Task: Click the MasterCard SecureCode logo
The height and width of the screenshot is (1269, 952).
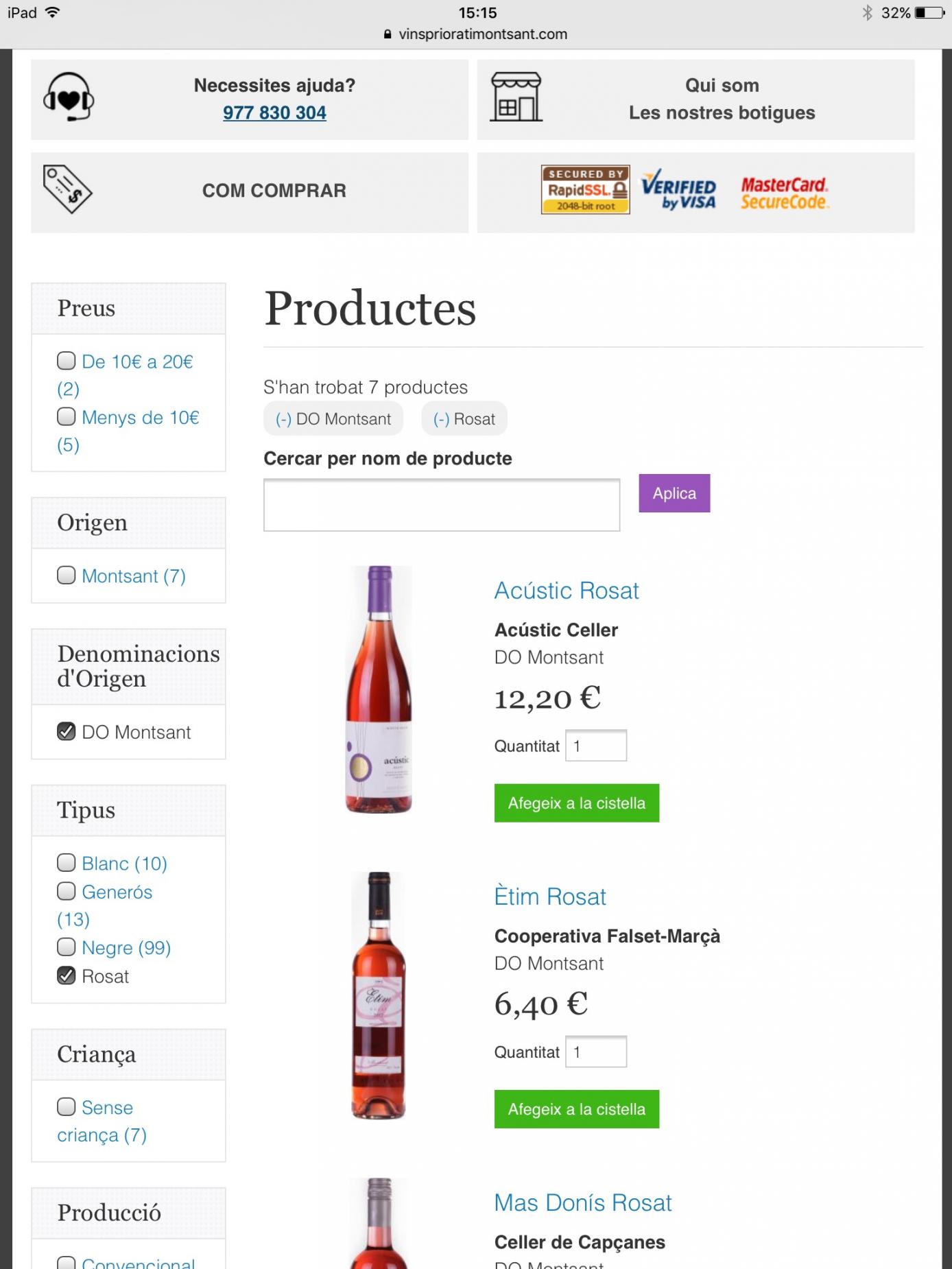Action: 785,193
